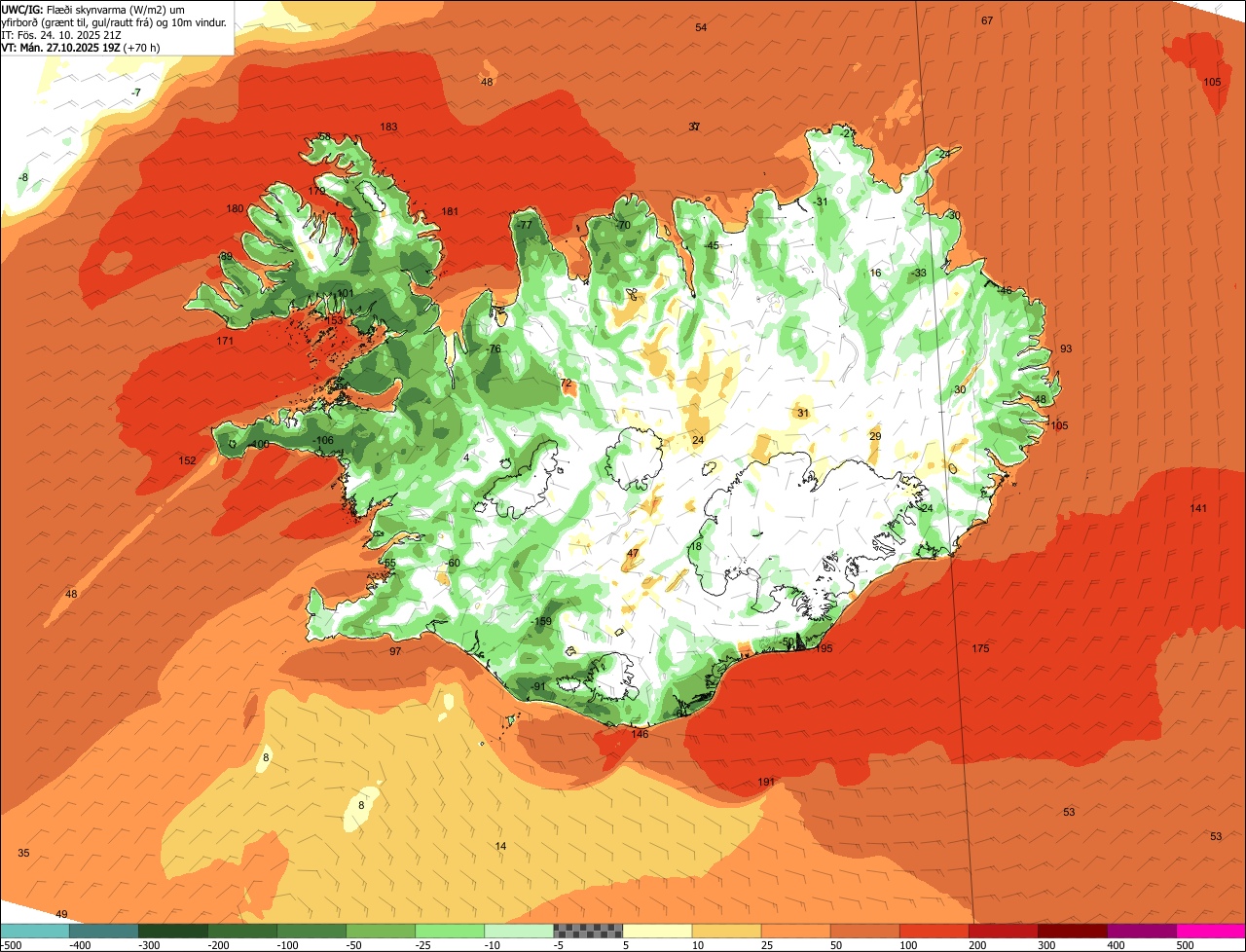Click the value 93 off the east coast
The width and height of the screenshot is (1246, 952).
click(x=1066, y=349)
